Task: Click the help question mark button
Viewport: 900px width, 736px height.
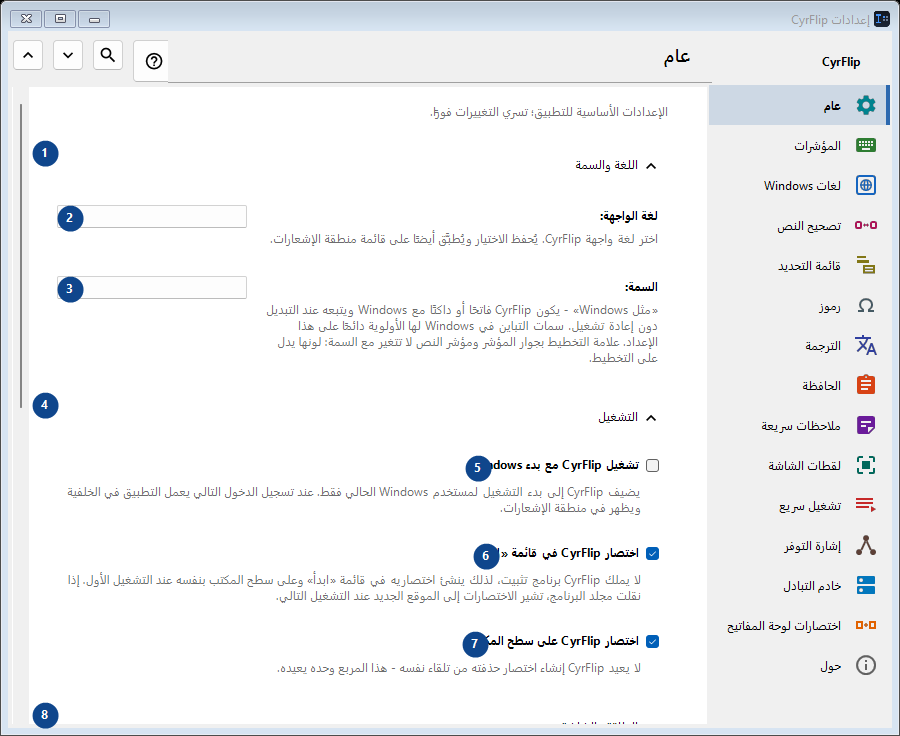Action: pos(153,61)
